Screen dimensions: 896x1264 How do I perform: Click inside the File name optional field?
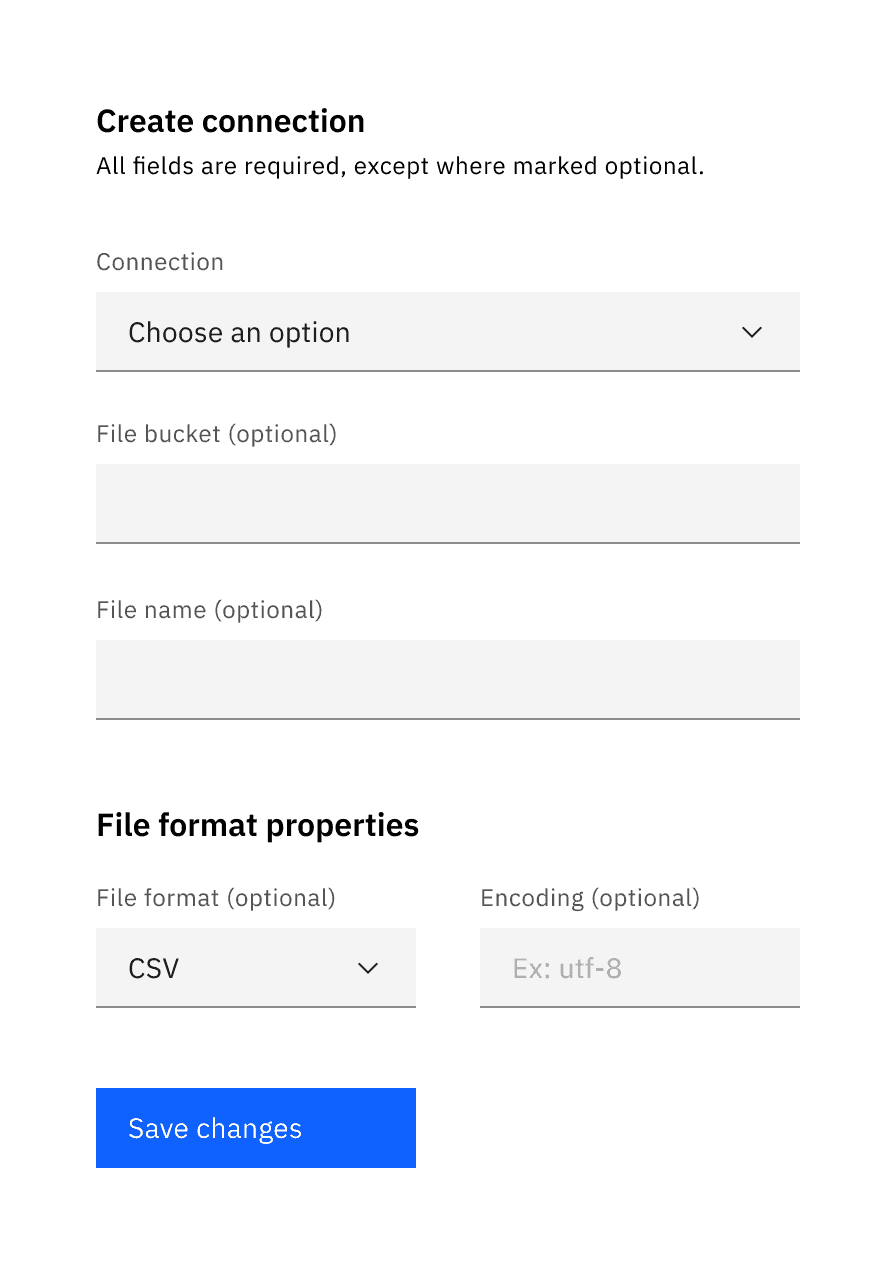click(448, 679)
